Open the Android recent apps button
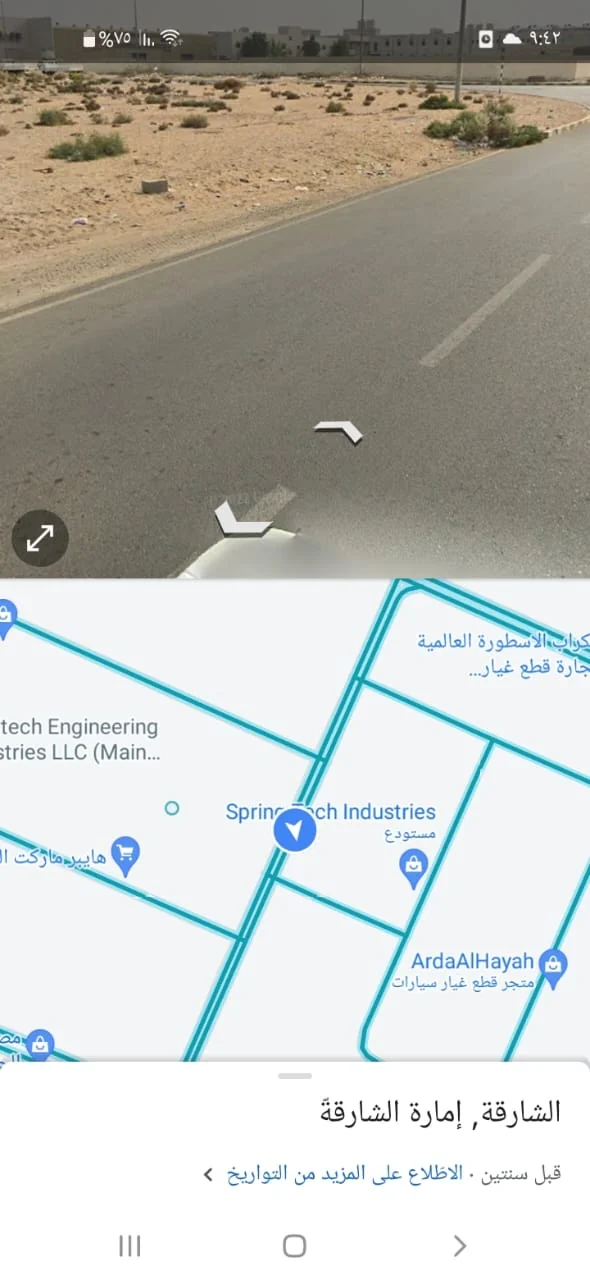The image size is (590, 1280). (x=129, y=1245)
